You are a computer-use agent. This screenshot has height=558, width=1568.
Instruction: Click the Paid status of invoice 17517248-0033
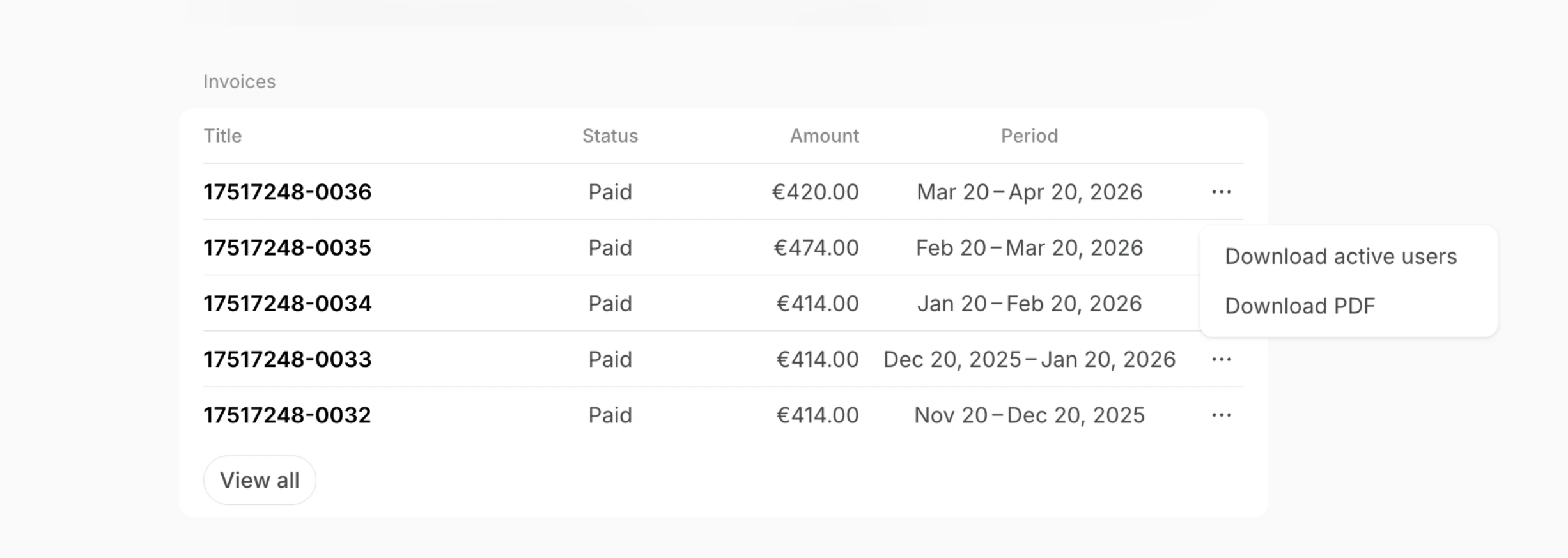pyautogui.click(x=610, y=359)
